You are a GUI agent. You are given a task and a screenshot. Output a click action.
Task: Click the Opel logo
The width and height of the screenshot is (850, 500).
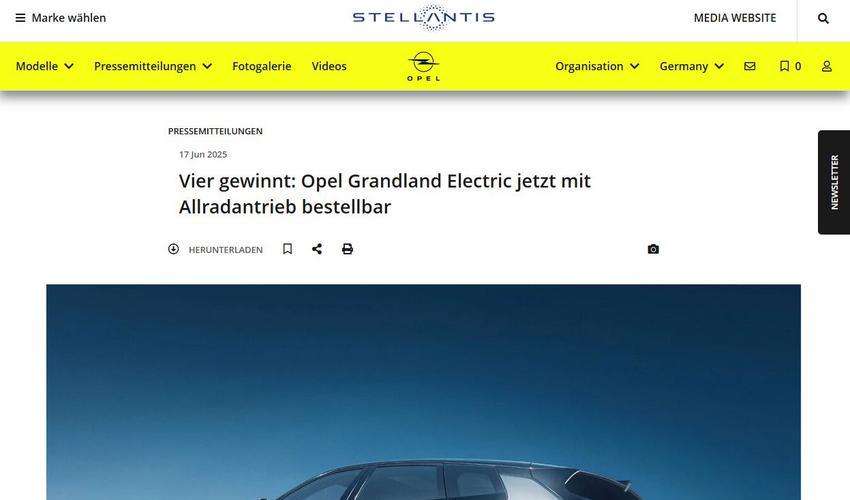423,66
